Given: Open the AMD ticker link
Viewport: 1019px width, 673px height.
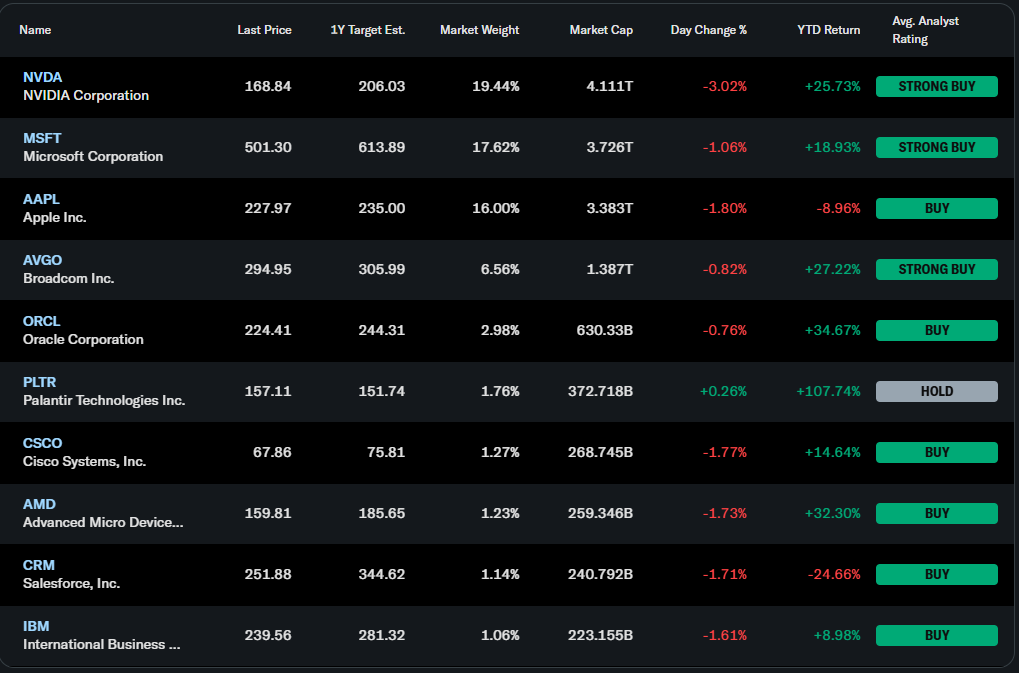Looking at the screenshot, I should (39, 505).
